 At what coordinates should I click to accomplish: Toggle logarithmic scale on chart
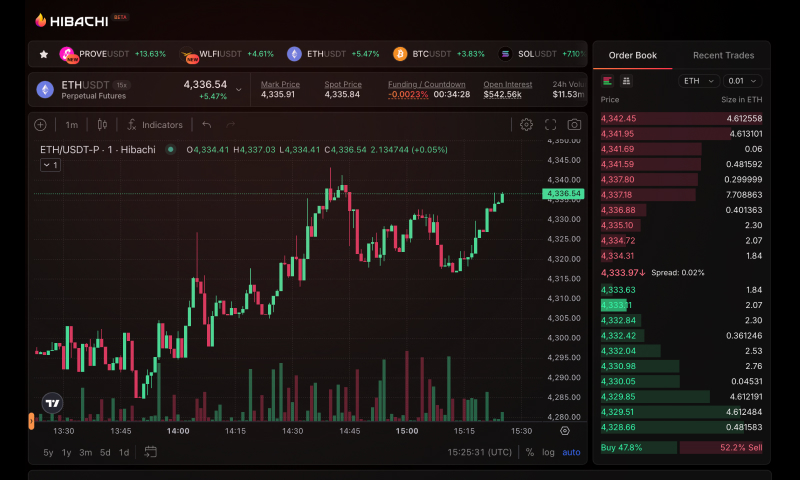[548, 452]
